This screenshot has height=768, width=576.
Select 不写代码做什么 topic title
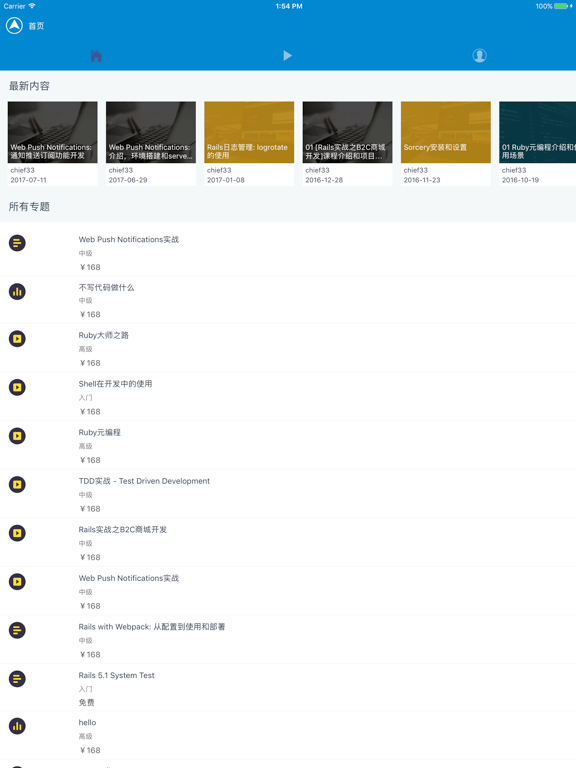[x=106, y=288]
